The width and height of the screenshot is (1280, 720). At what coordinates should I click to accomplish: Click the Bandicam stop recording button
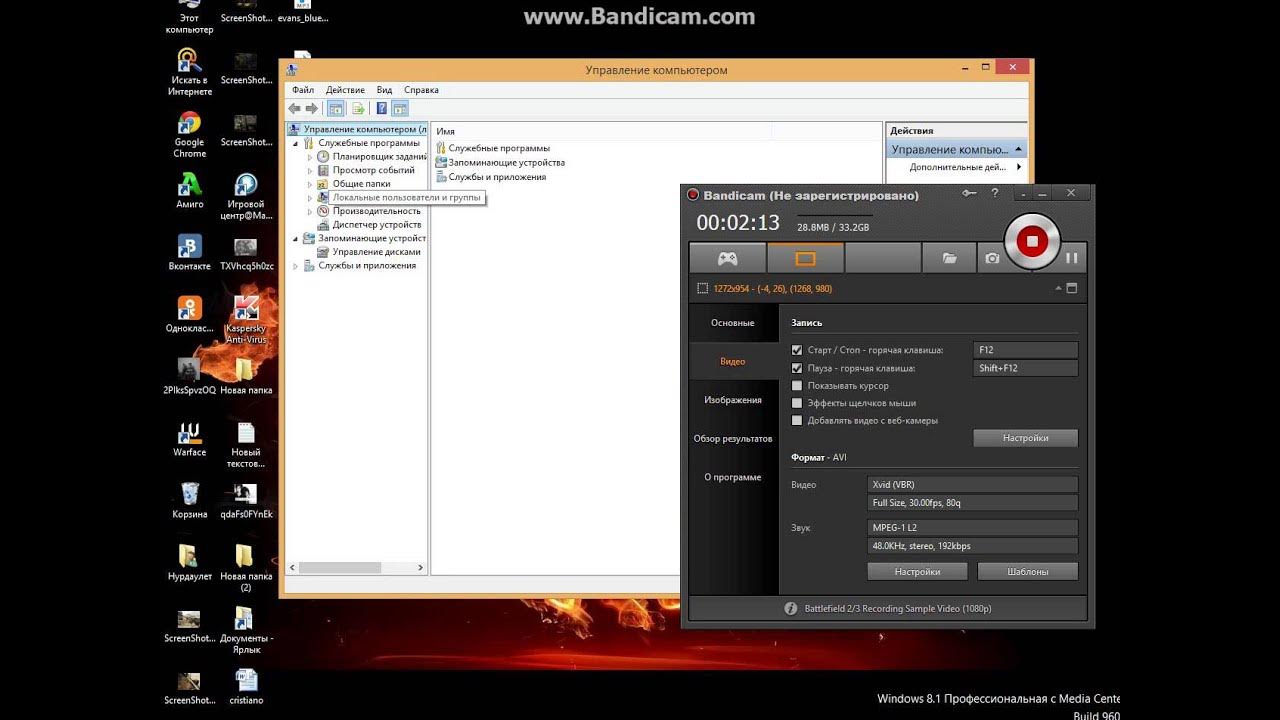1031,241
